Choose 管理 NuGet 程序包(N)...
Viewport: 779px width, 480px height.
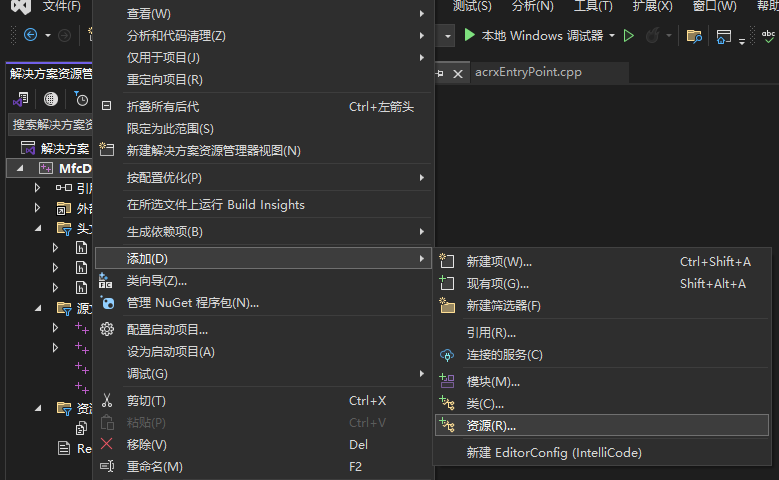click(x=264, y=303)
